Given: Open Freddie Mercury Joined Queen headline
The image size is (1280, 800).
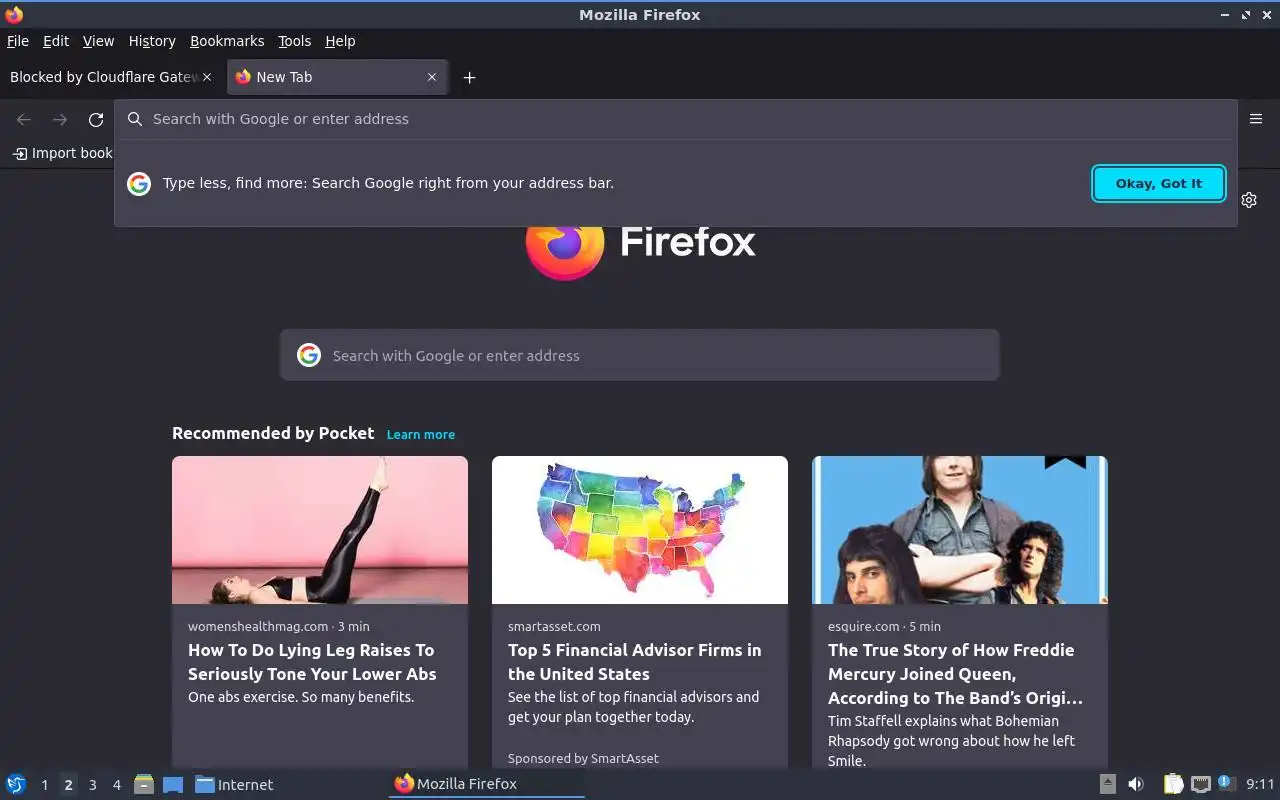Looking at the screenshot, I should [955, 674].
